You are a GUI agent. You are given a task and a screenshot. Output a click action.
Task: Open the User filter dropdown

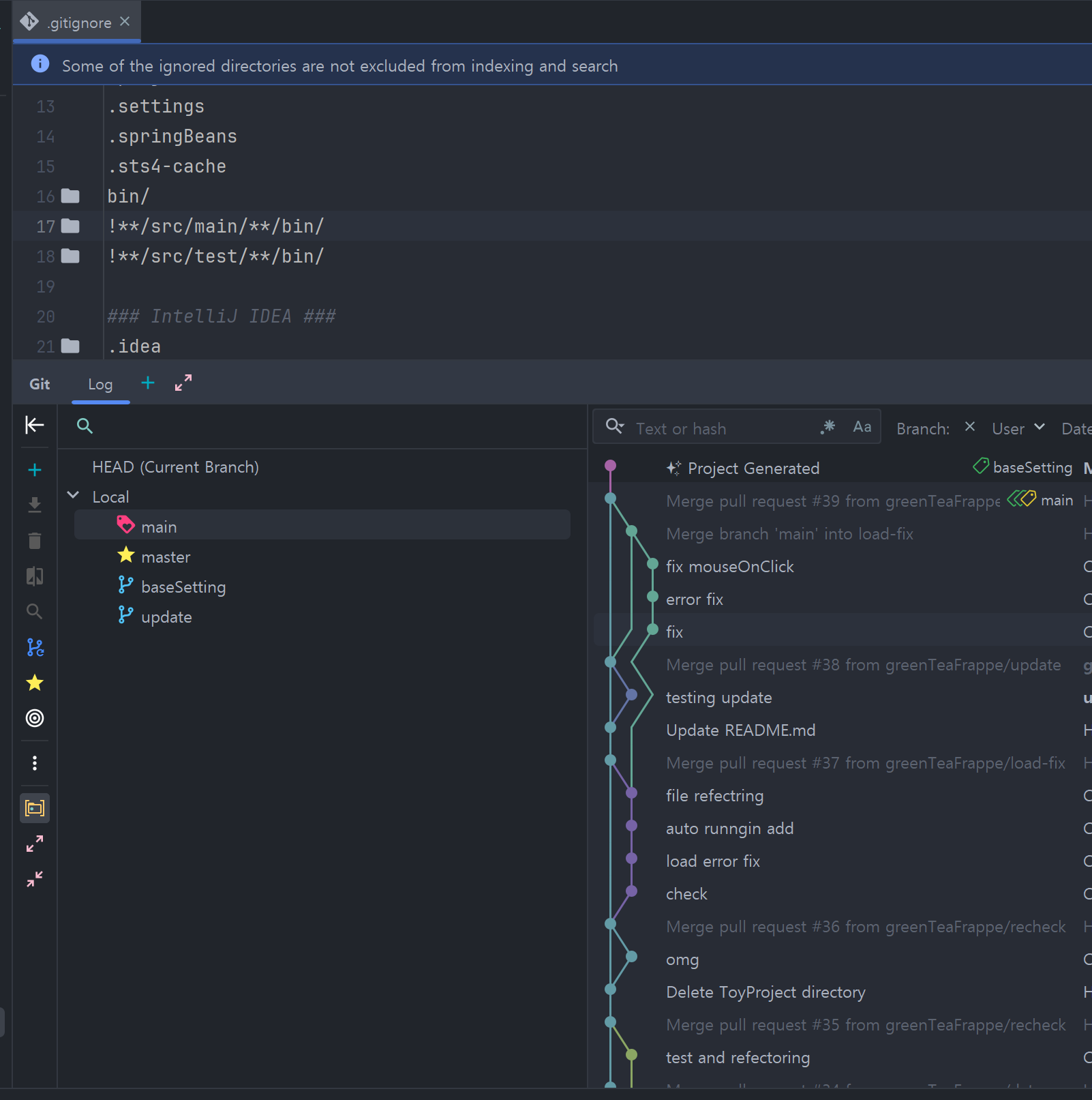[1018, 429]
